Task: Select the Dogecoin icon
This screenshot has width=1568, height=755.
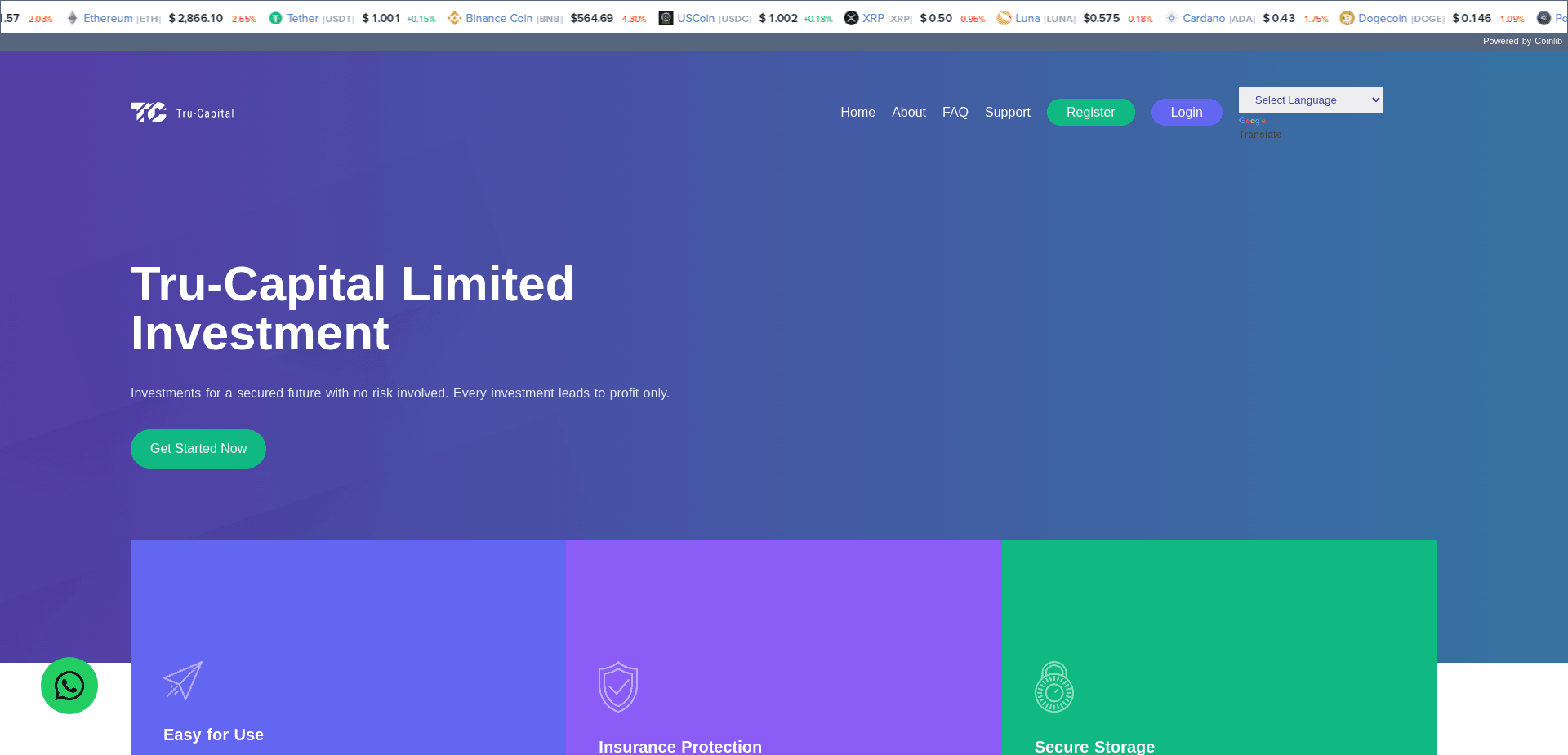Action: [x=1347, y=16]
